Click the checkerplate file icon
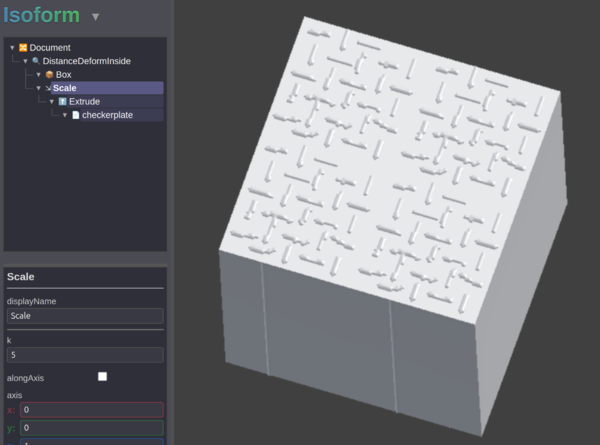The width and height of the screenshot is (600, 445). pos(75,115)
